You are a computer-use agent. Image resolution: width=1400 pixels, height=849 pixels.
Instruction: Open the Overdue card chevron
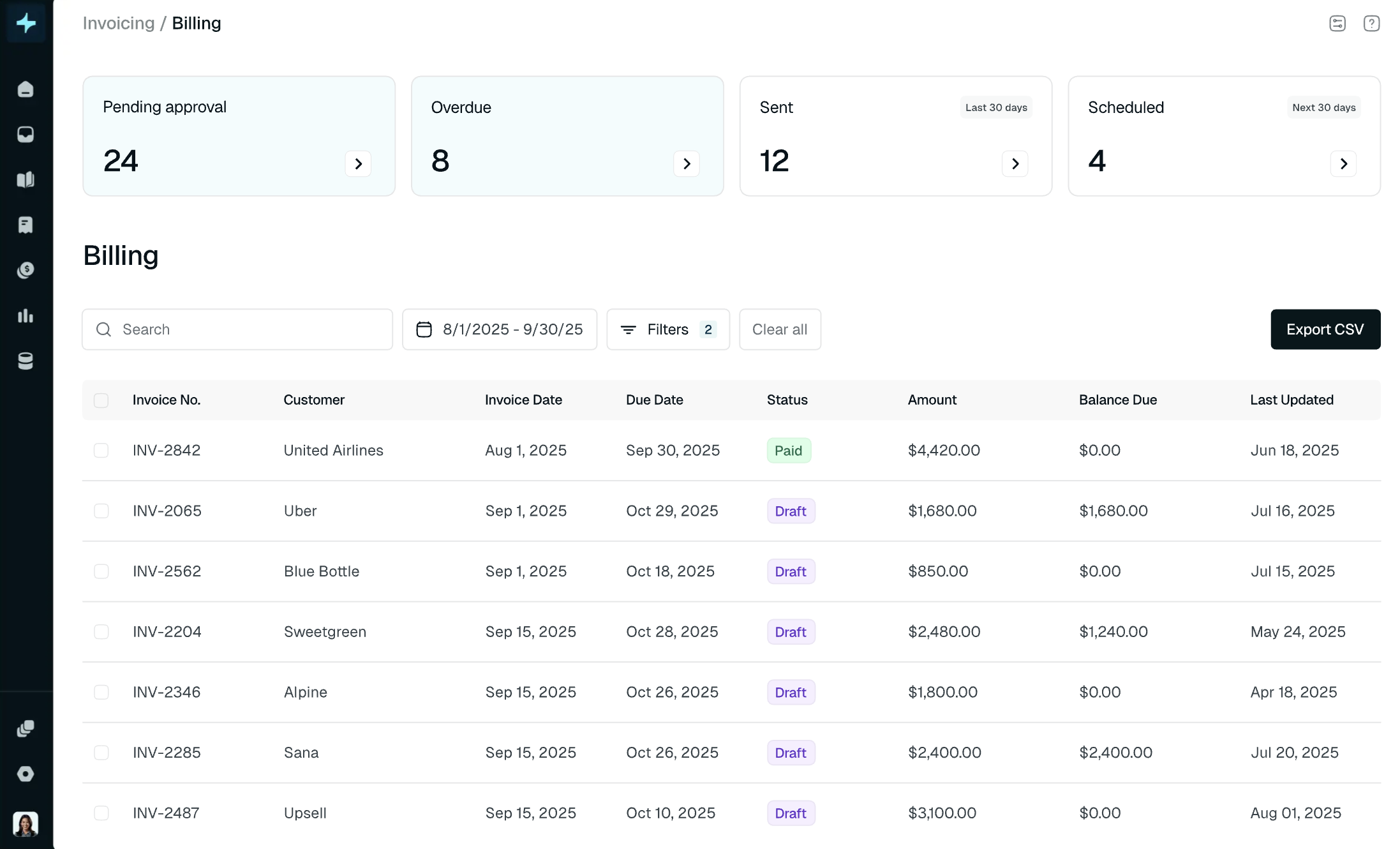(x=687, y=164)
